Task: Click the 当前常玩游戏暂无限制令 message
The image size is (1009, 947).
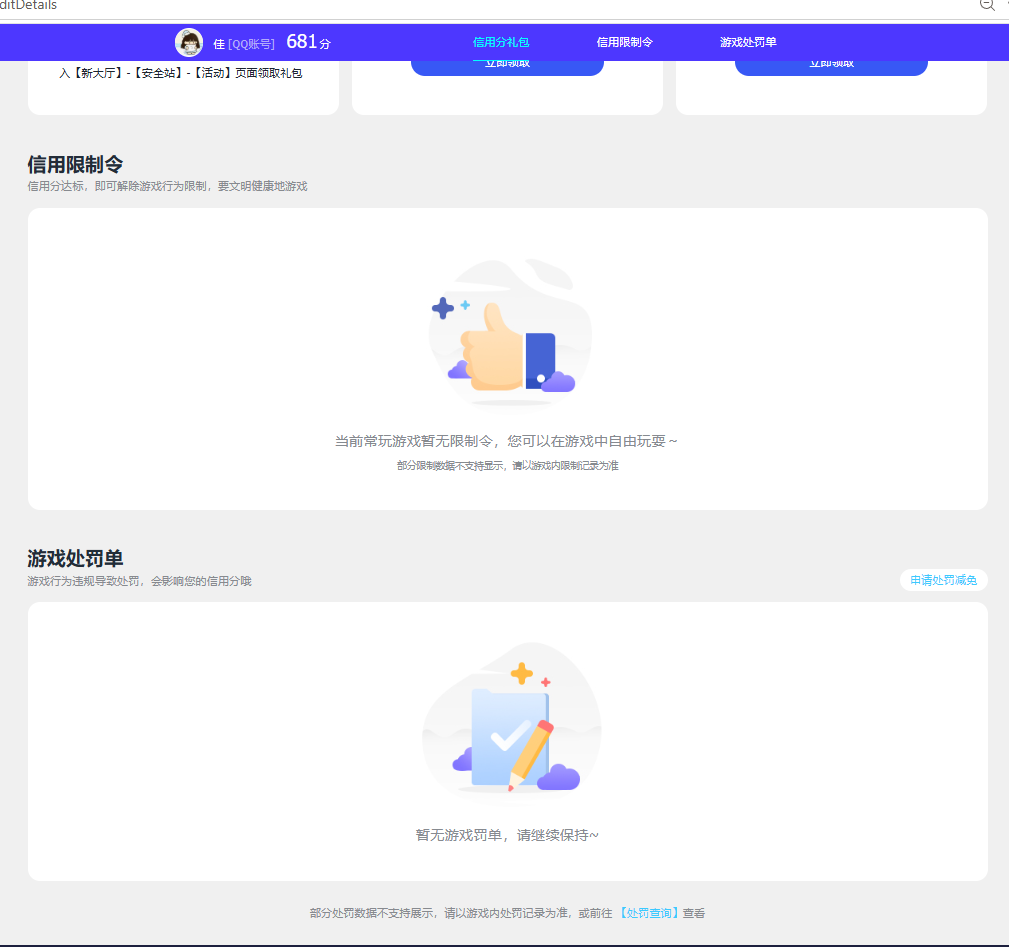Action: click(506, 441)
